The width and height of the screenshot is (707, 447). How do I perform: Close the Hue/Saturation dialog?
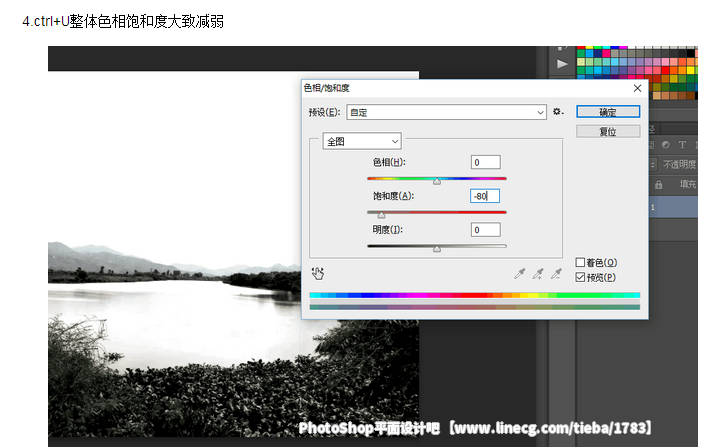click(x=637, y=88)
